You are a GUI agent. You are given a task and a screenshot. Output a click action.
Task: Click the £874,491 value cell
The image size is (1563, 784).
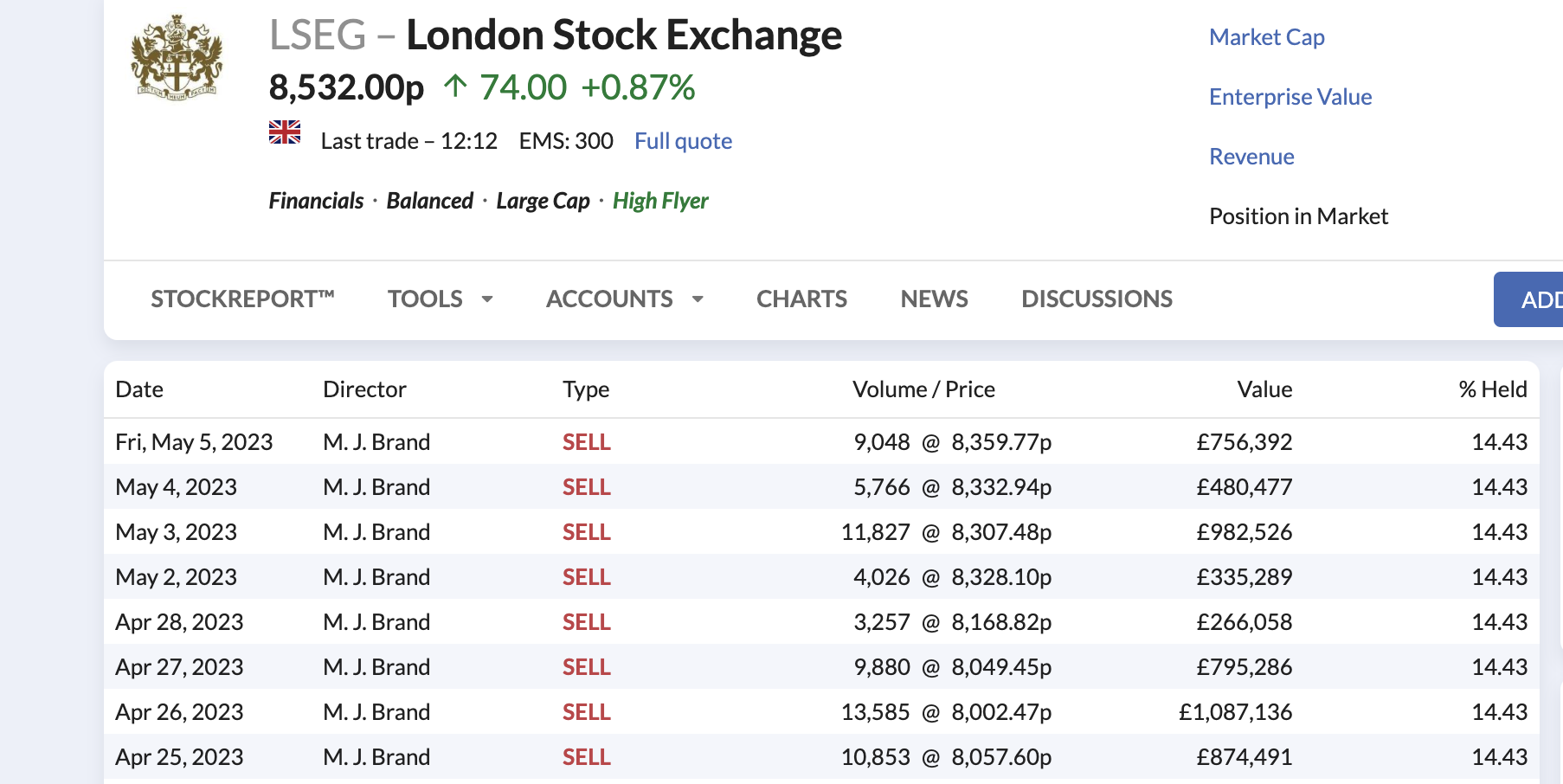coord(1245,757)
